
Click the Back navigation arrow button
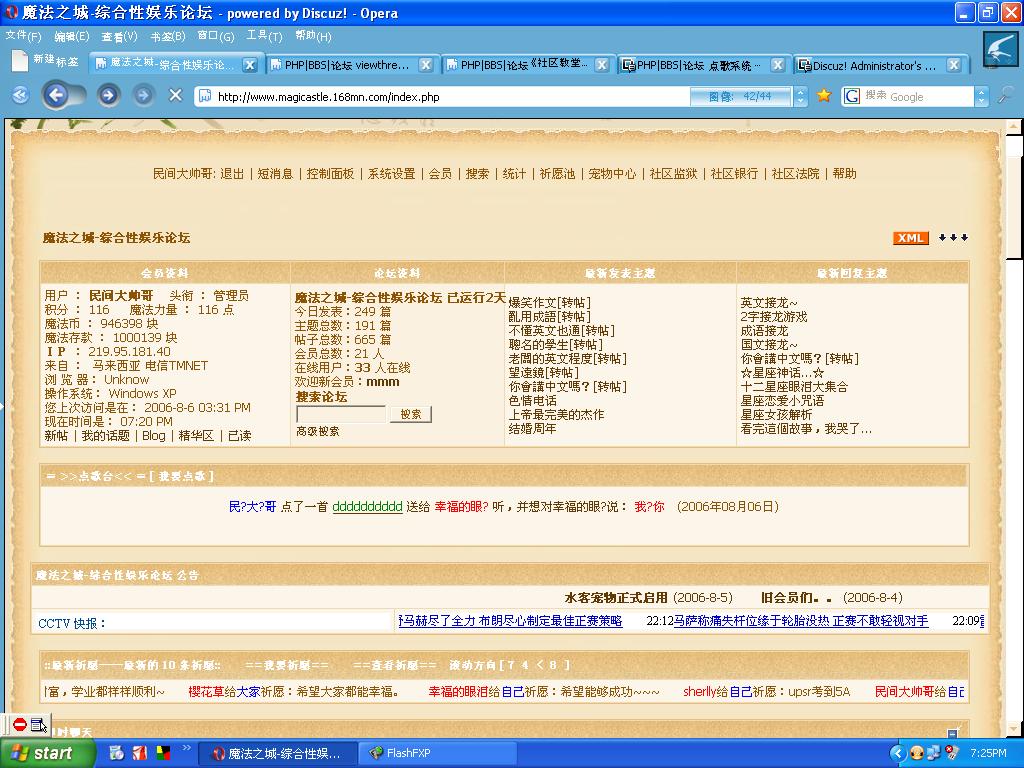[55, 96]
